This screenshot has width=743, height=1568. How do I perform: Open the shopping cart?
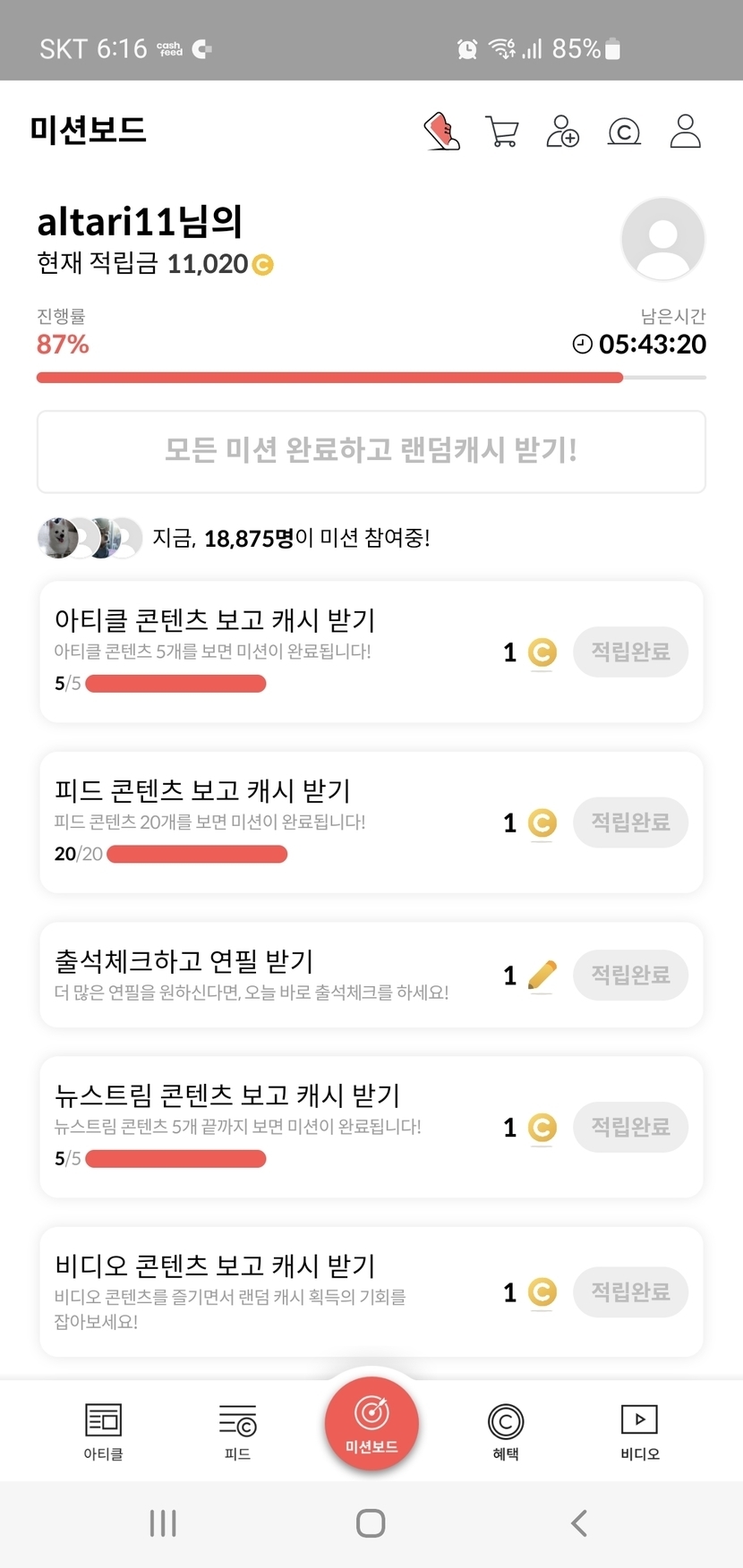501,132
